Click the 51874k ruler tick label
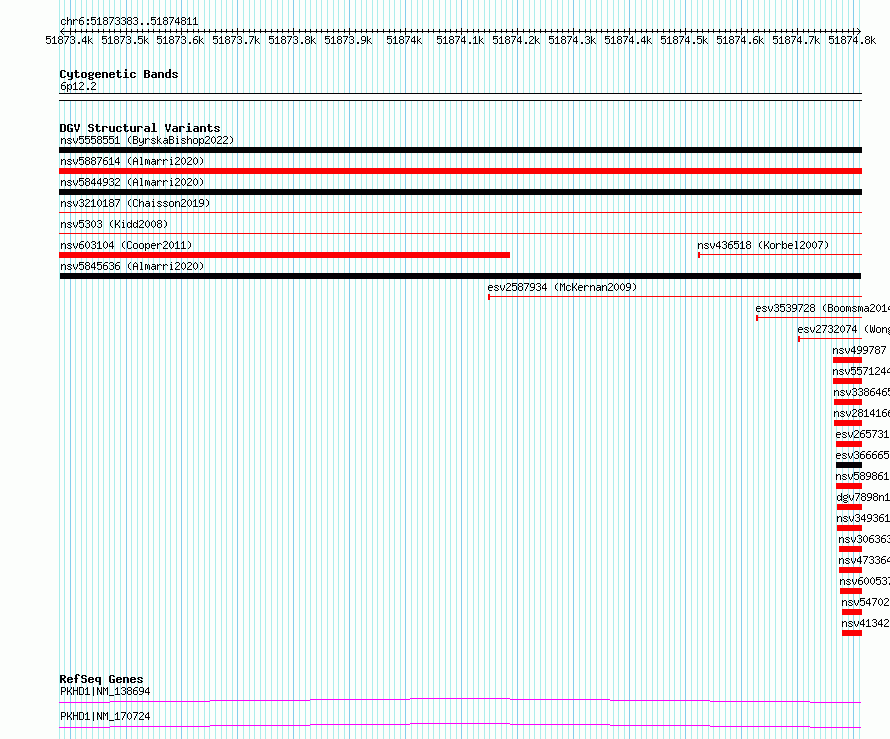This screenshot has height=739, width=890. click(404, 40)
